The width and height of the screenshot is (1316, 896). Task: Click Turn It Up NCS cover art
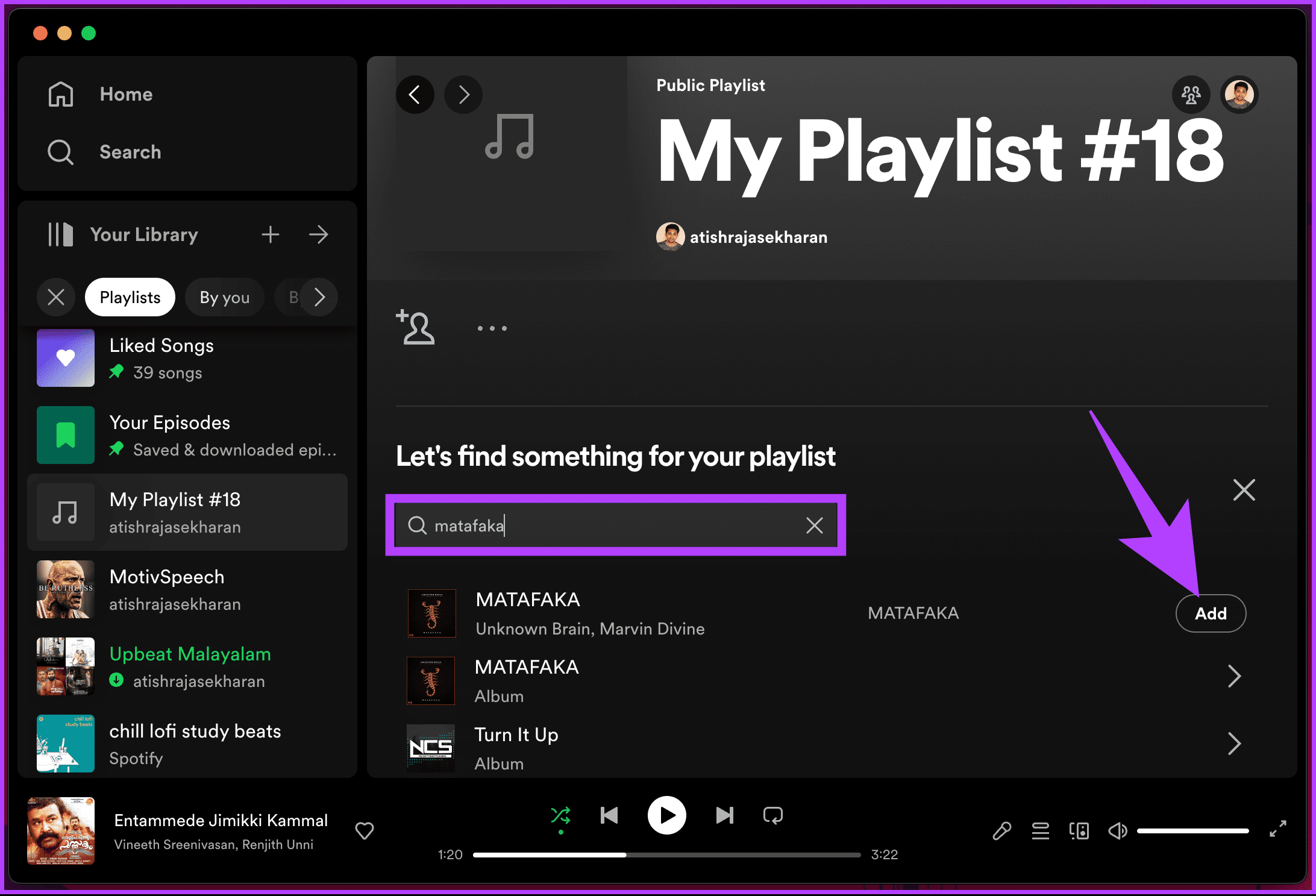coord(431,748)
